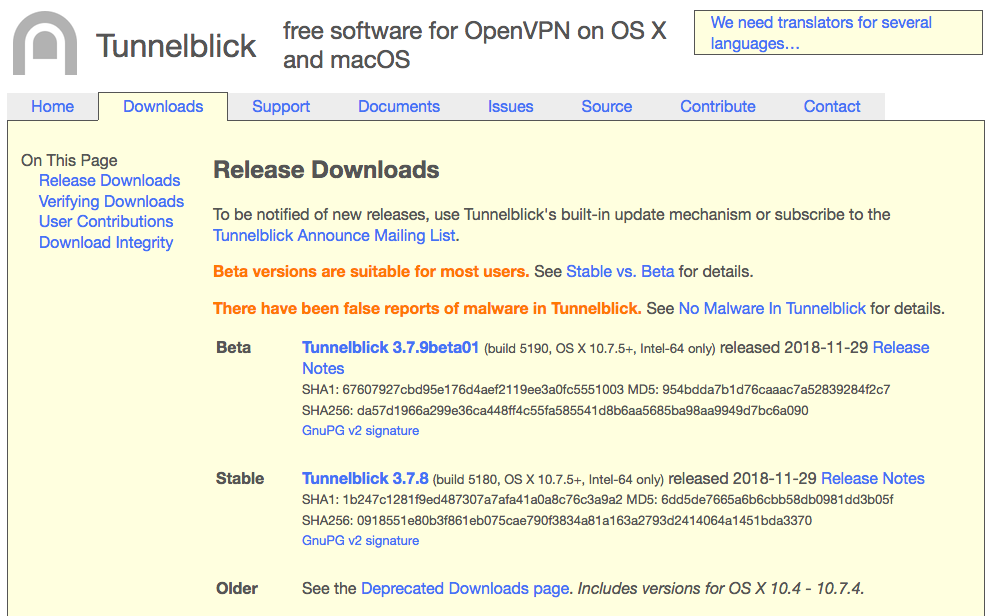The width and height of the screenshot is (993, 616).
Task: Open Download Integrity sidebar link
Action: tap(106, 243)
